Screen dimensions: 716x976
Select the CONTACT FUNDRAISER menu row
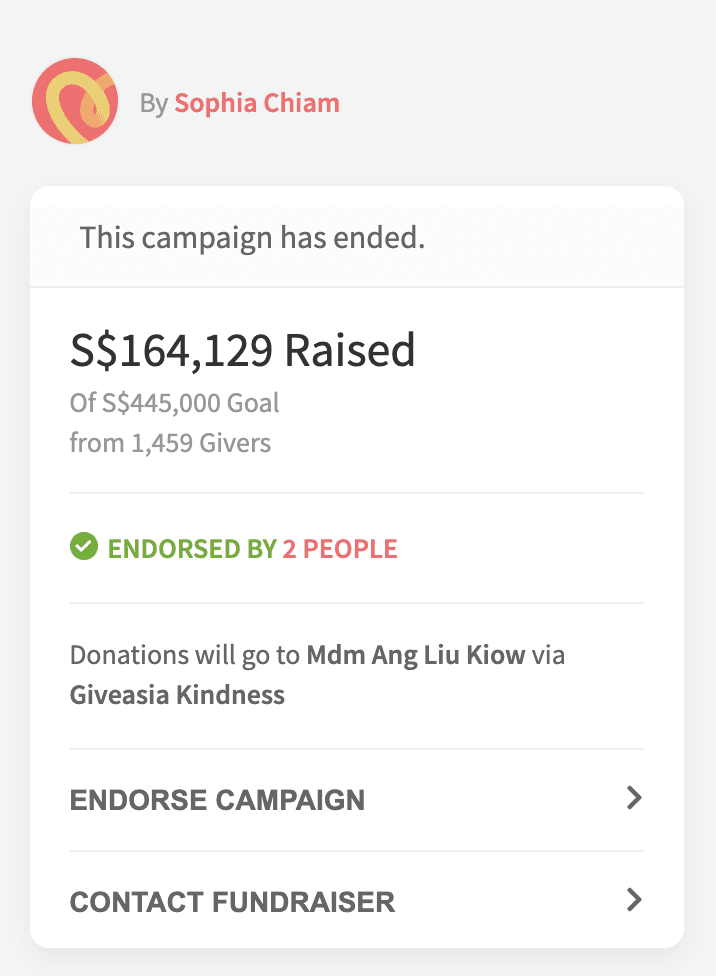point(232,902)
